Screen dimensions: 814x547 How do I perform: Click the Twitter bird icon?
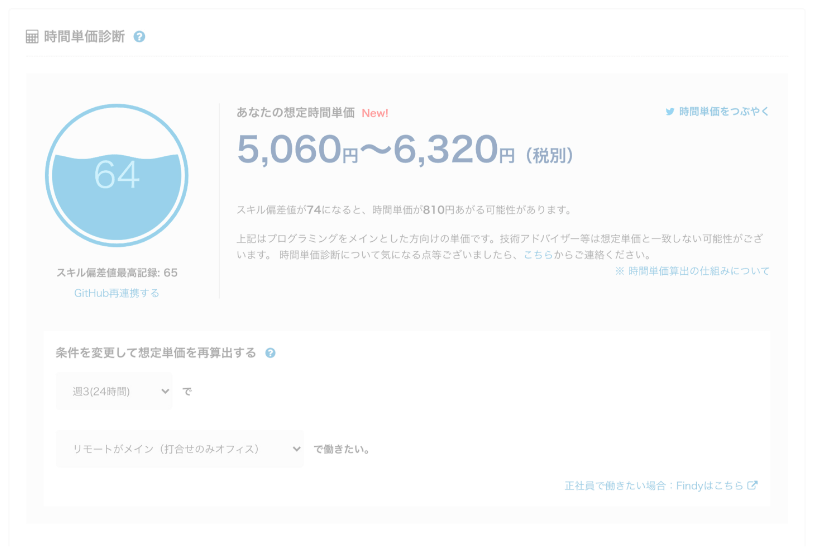point(670,112)
